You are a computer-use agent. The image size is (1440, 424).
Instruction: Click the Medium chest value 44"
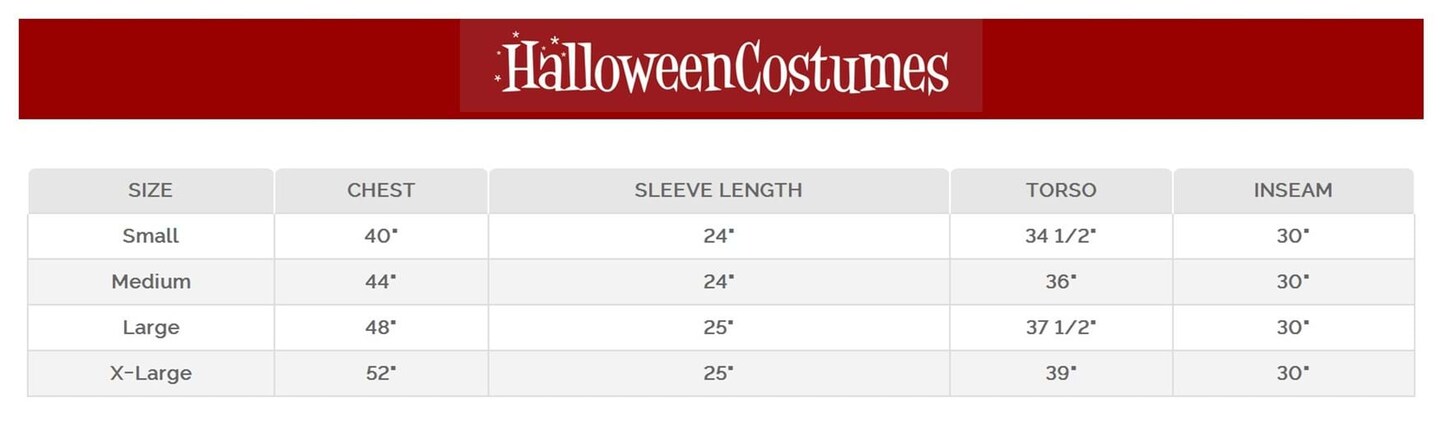point(381,282)
